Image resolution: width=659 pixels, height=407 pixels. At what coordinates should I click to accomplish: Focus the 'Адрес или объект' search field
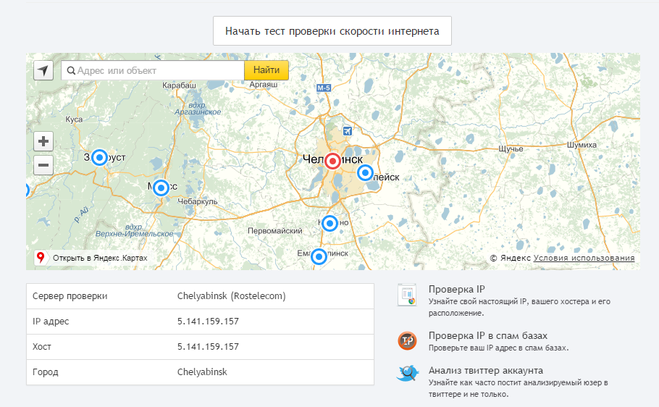coord(153,70)
